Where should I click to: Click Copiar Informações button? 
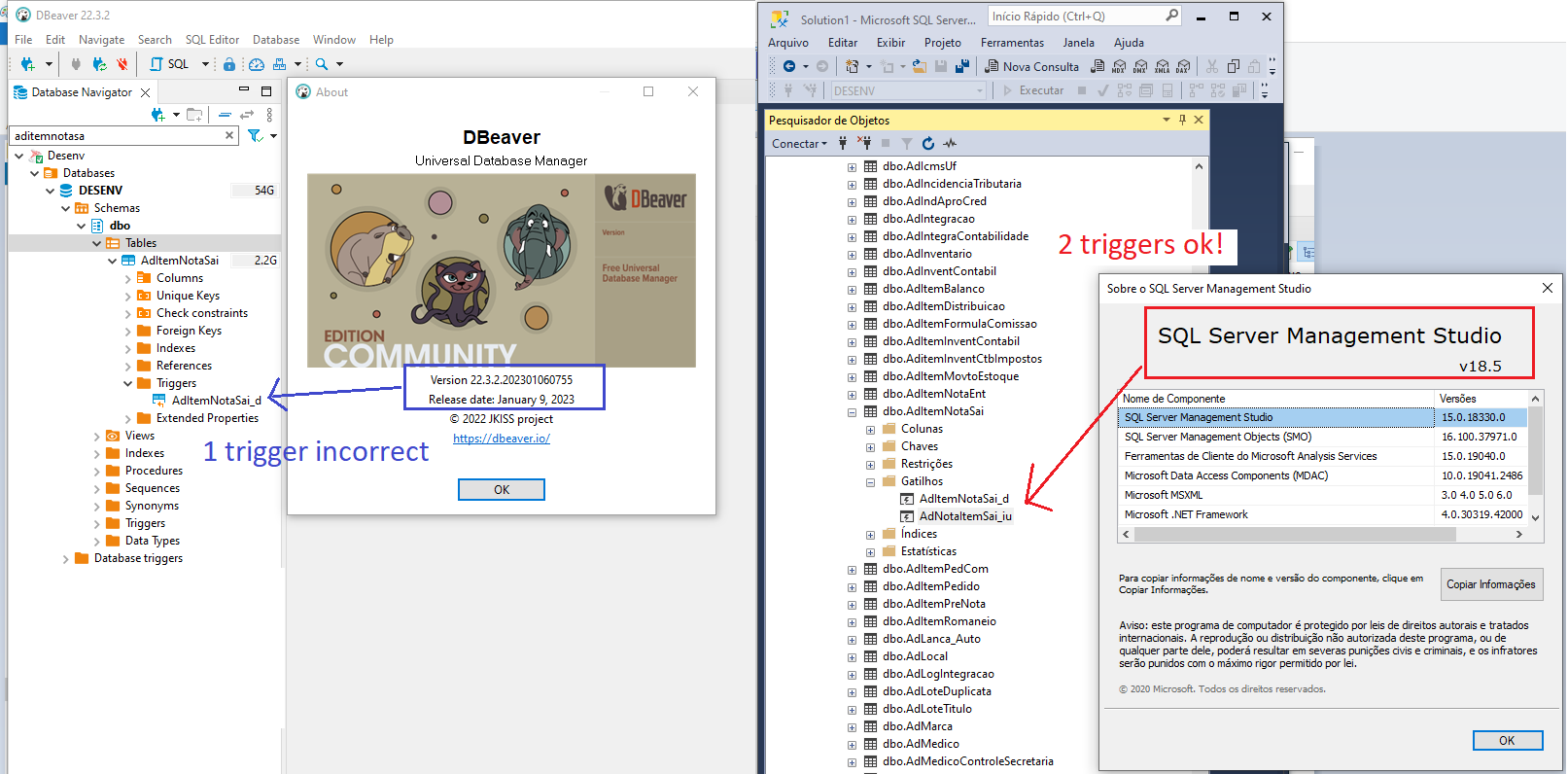(x=1491, y=584)
